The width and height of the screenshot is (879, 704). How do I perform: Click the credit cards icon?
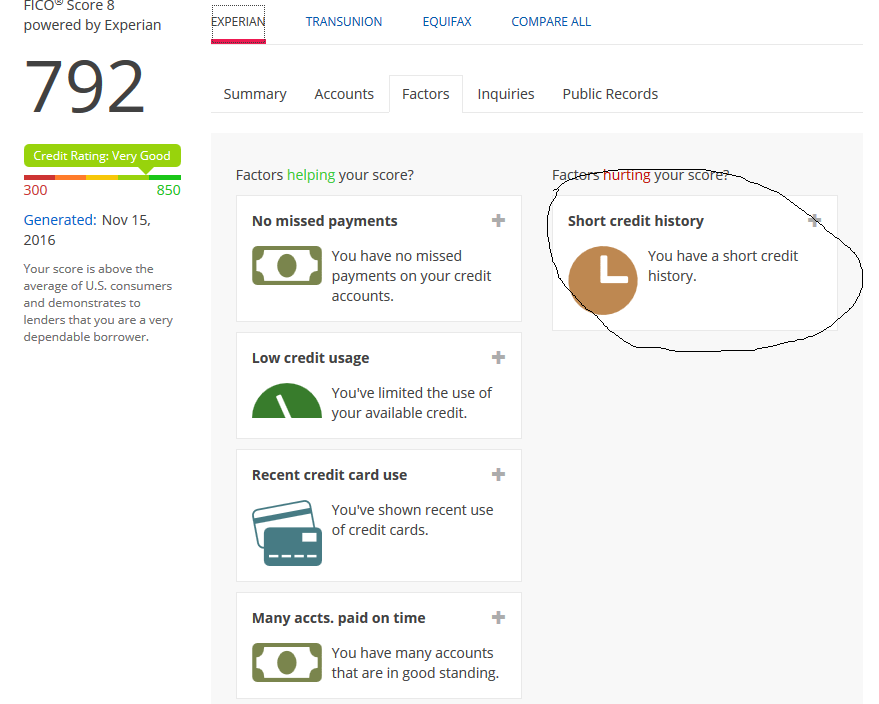286,533
